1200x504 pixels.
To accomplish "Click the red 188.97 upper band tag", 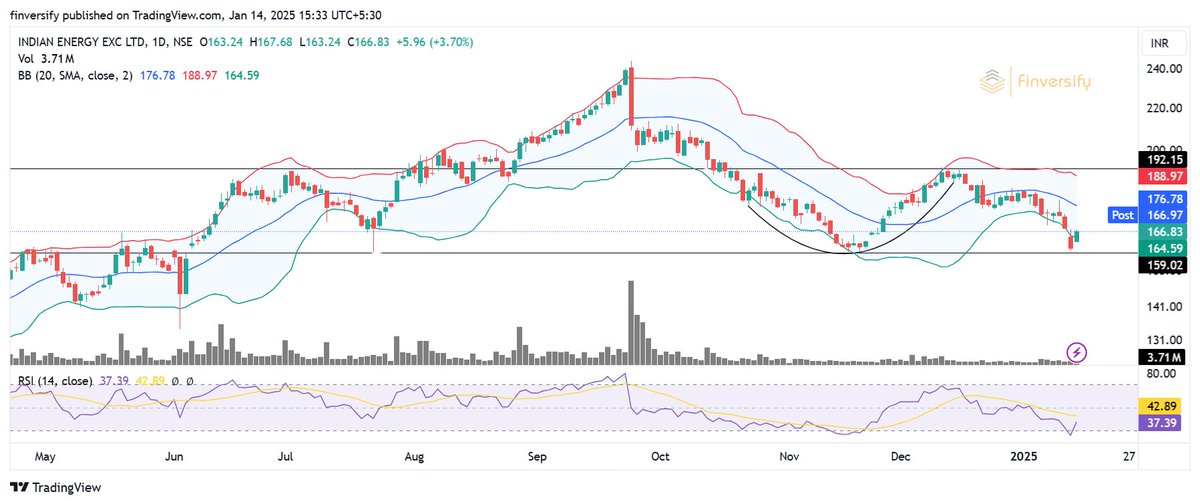I will (x=1161, y=175).
